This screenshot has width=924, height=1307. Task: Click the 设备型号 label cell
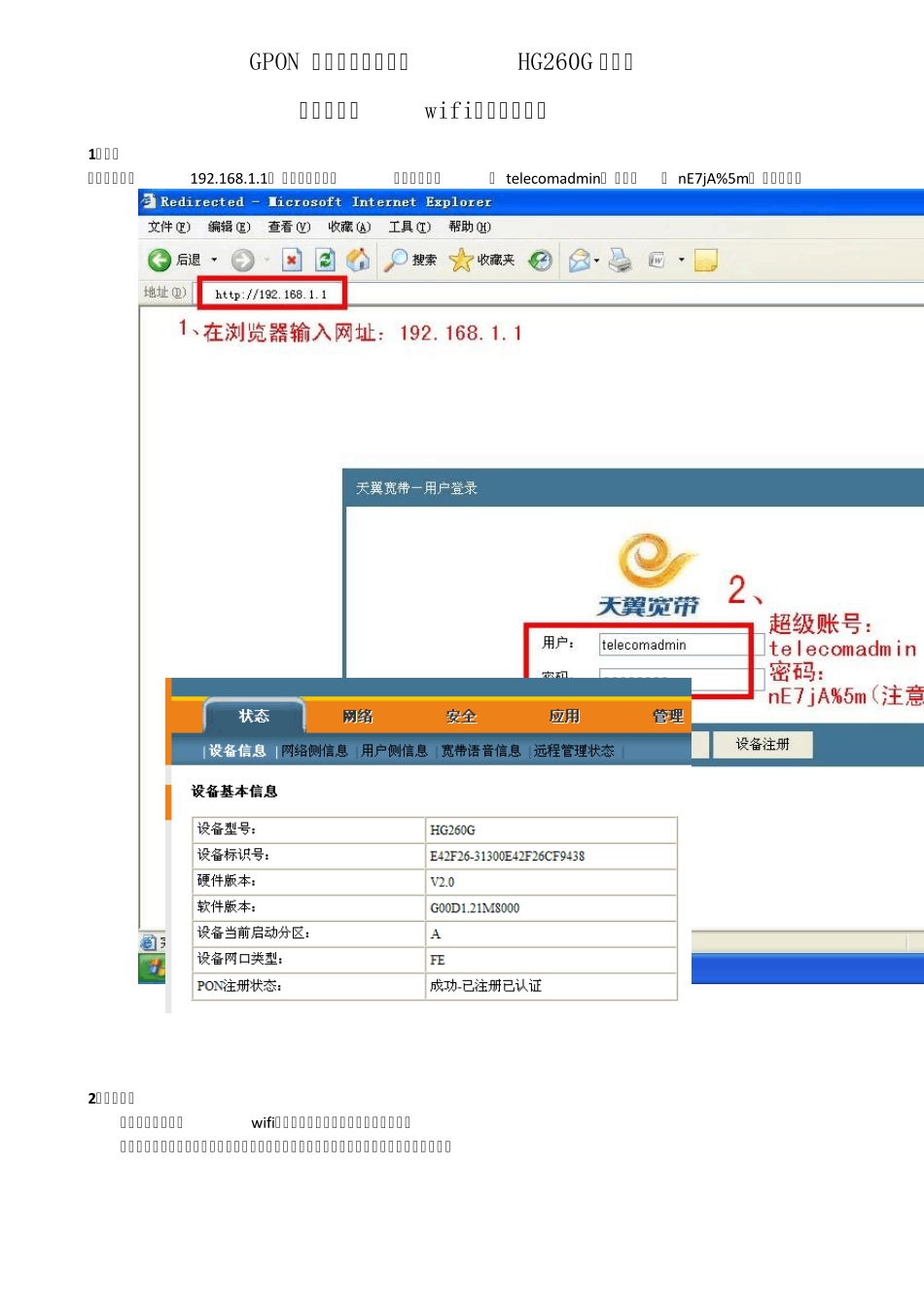click(309, 830)
